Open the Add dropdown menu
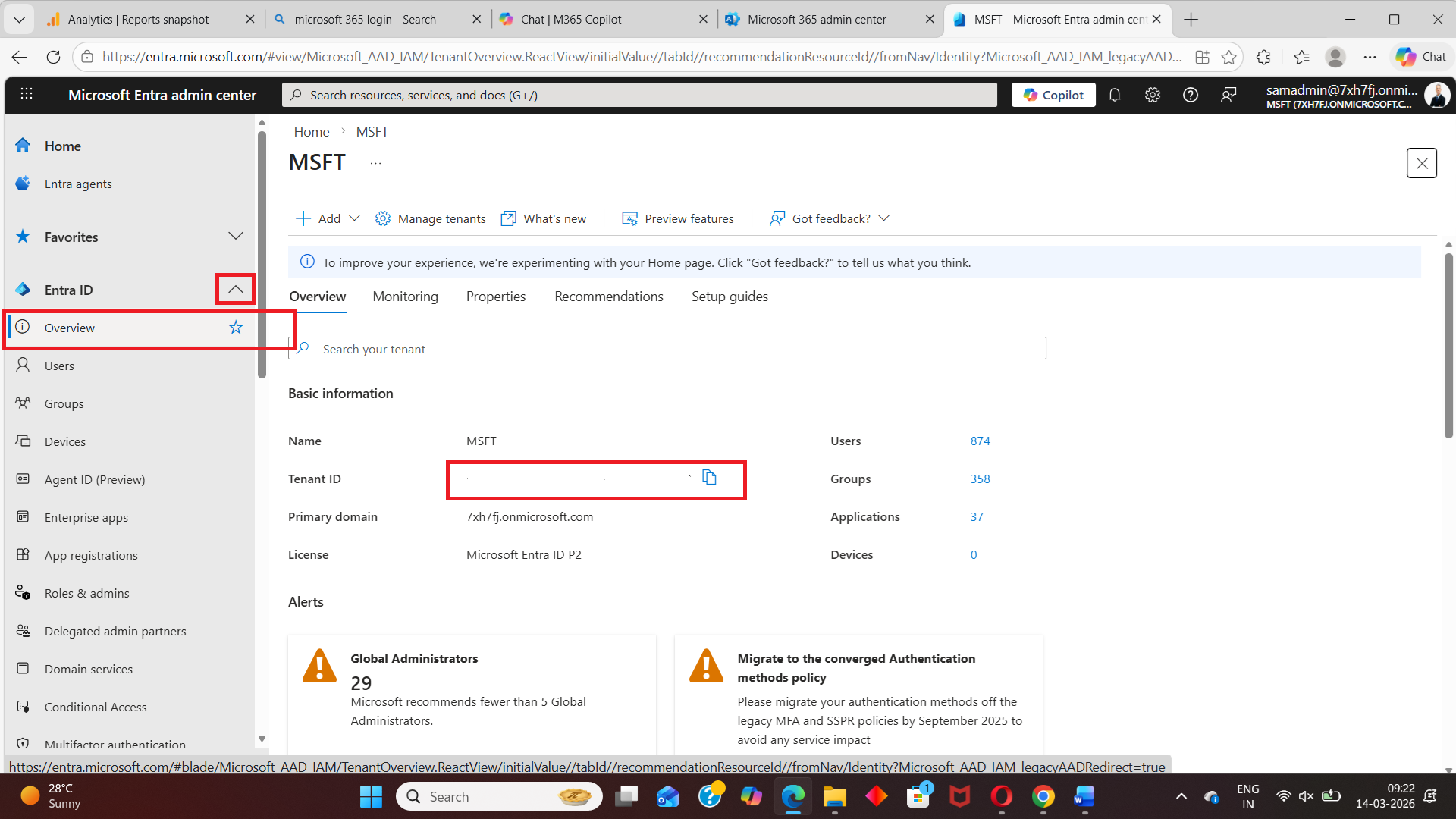Image resolution: width=1456 pixels, height=819 pixels. [328, 218]
